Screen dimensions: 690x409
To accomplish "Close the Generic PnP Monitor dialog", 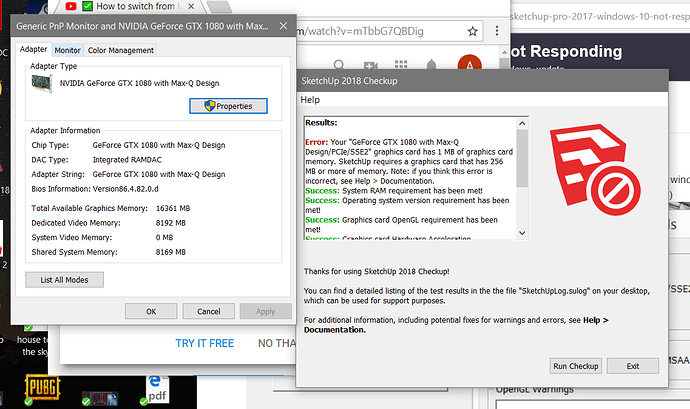I will pyautogui.click(x=283, y=26).
